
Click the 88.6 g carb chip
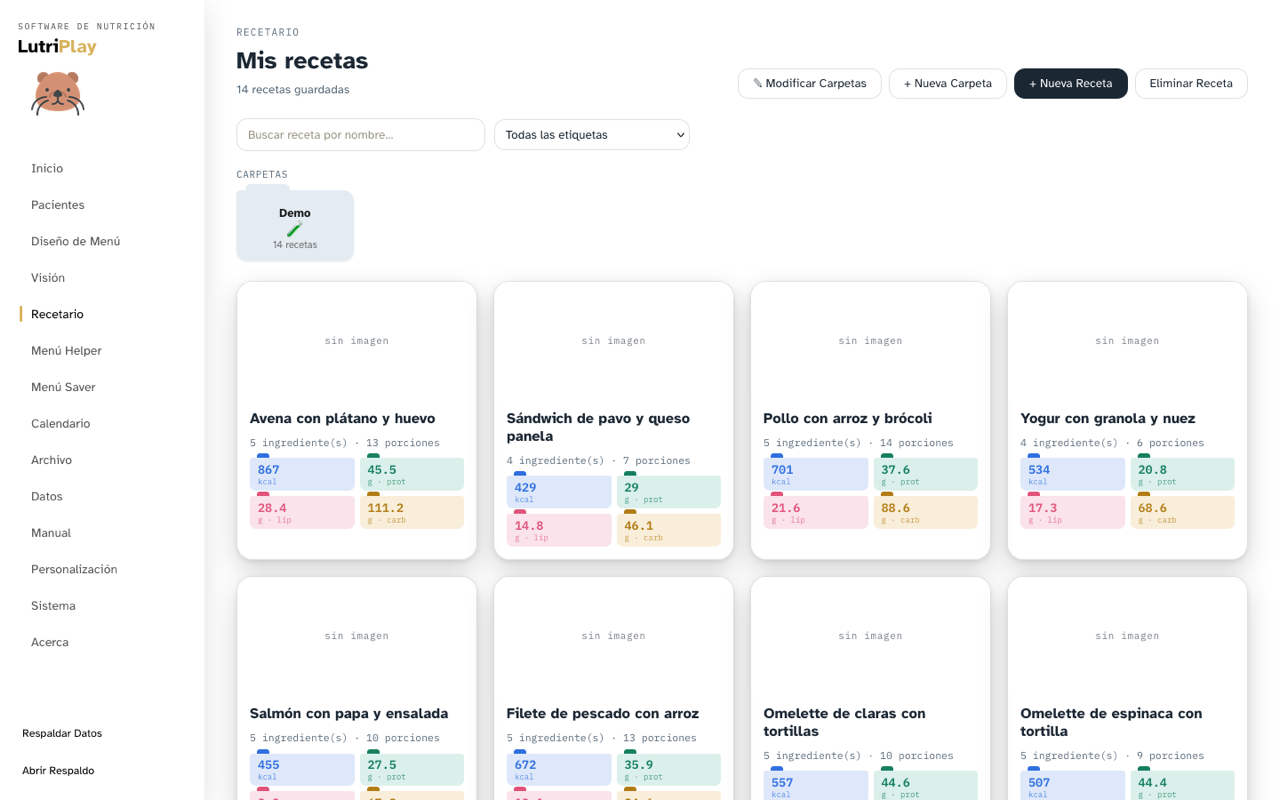pyautogui.click(x=926, y=512)
